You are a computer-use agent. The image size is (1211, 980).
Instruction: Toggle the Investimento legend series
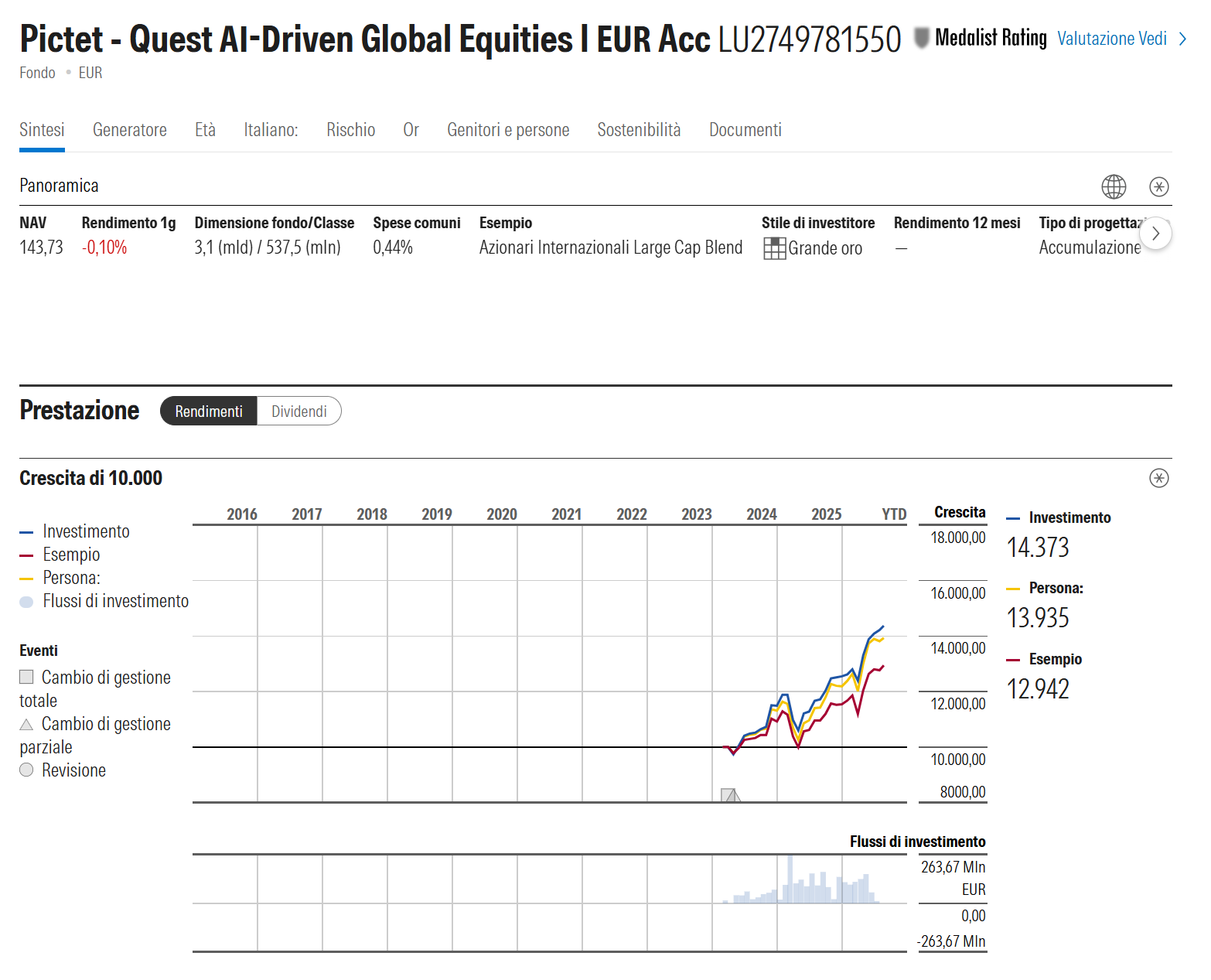[x=75, y=531]
